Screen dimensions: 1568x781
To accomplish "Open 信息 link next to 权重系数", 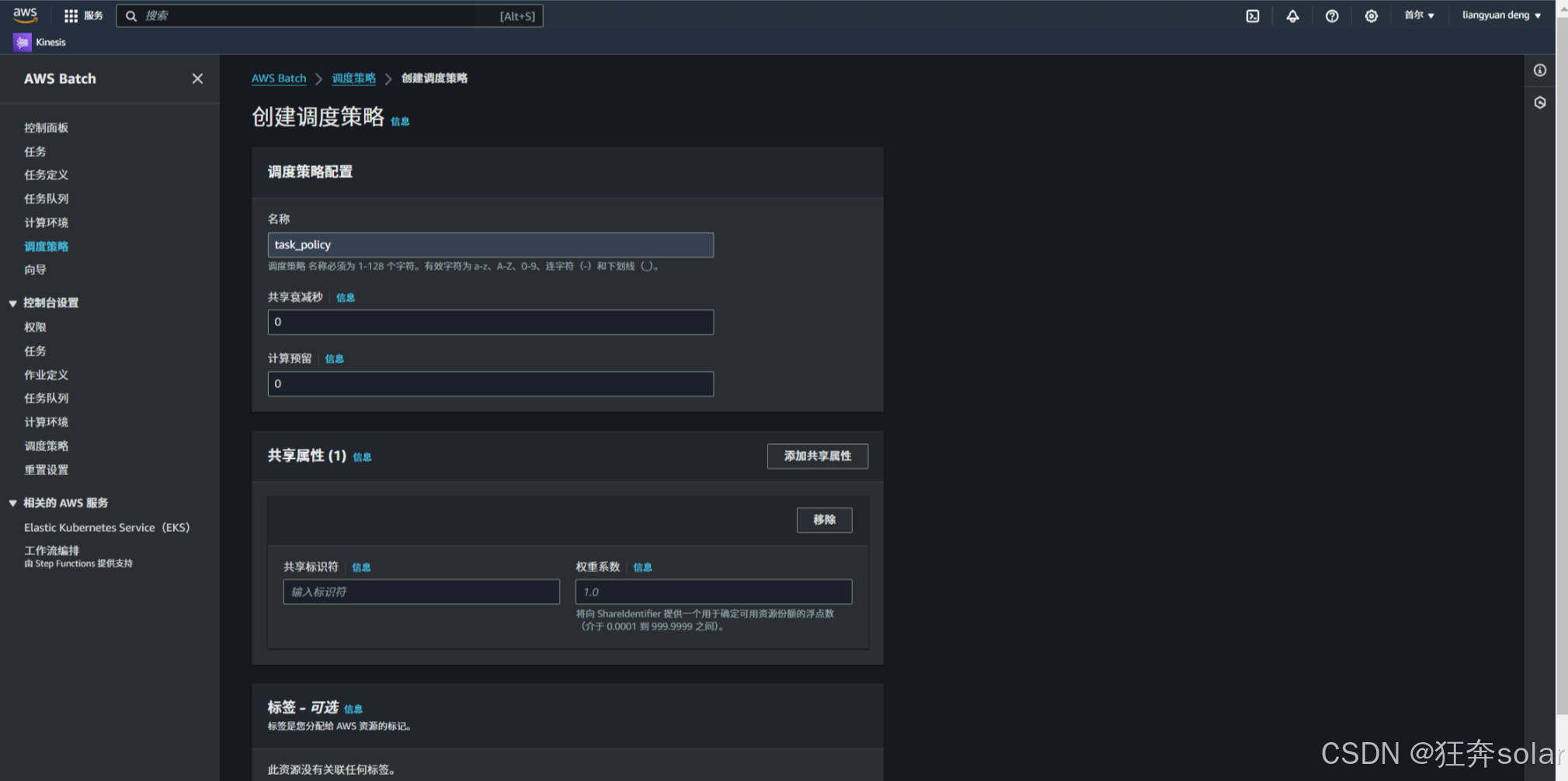I will (643, 568).
